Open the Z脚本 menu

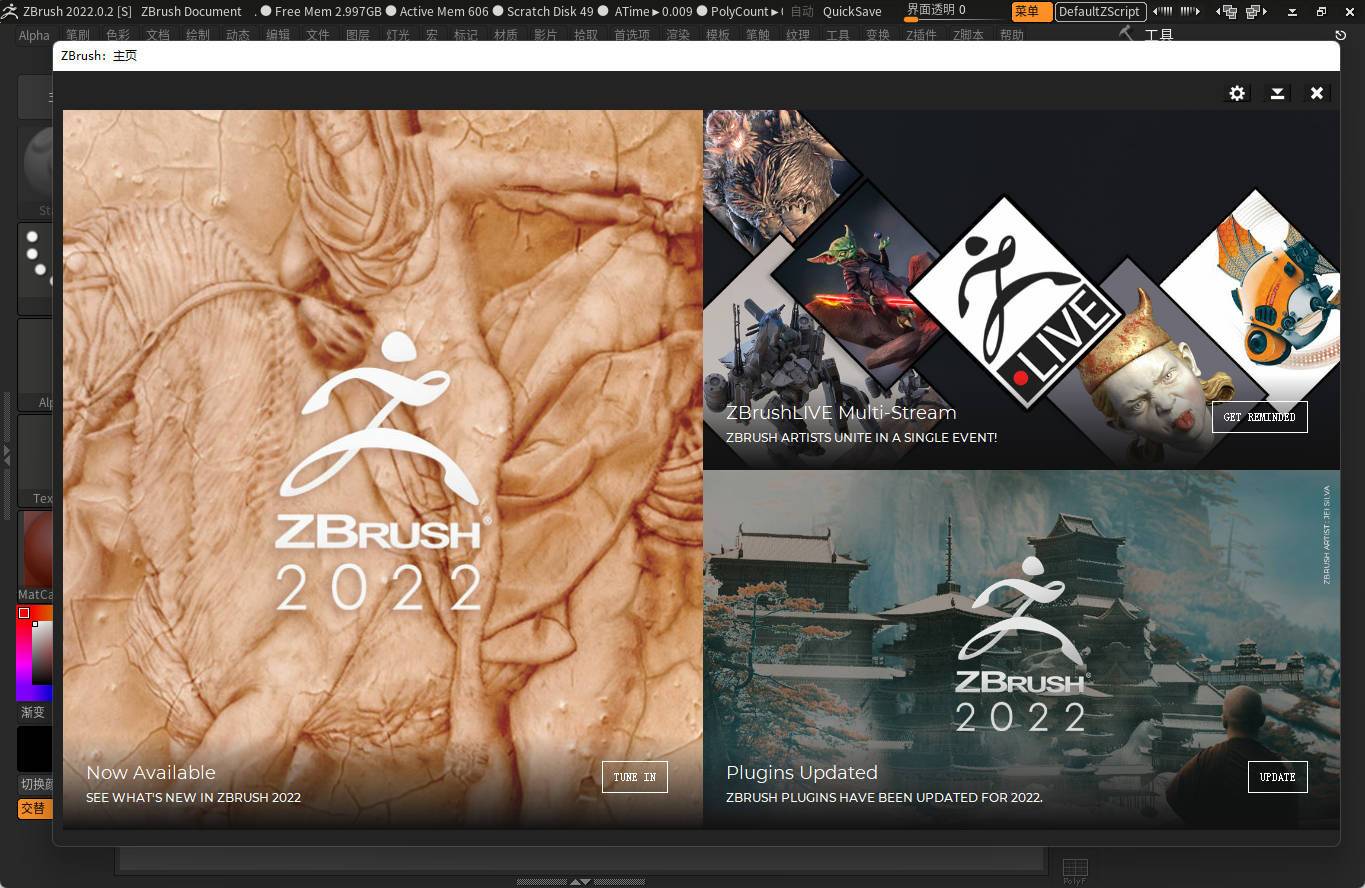968,35
